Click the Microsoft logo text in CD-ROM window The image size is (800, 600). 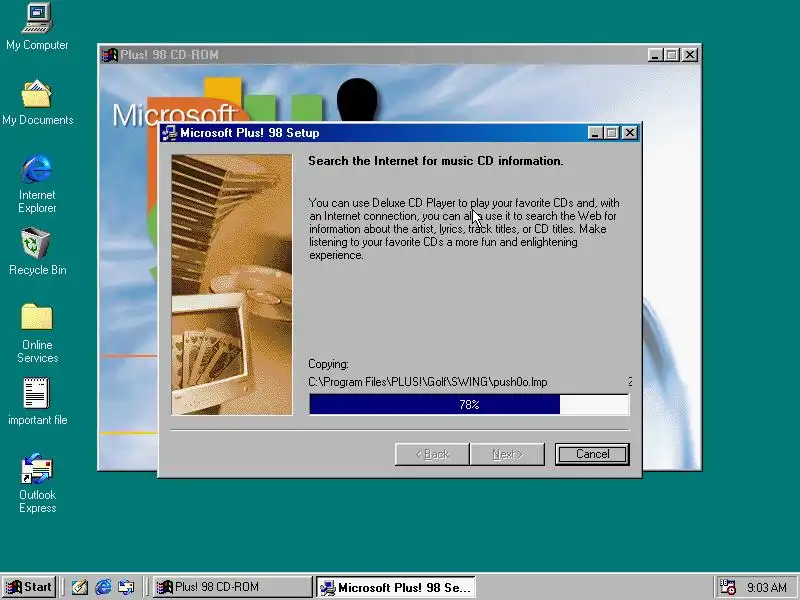pos(173,114)
